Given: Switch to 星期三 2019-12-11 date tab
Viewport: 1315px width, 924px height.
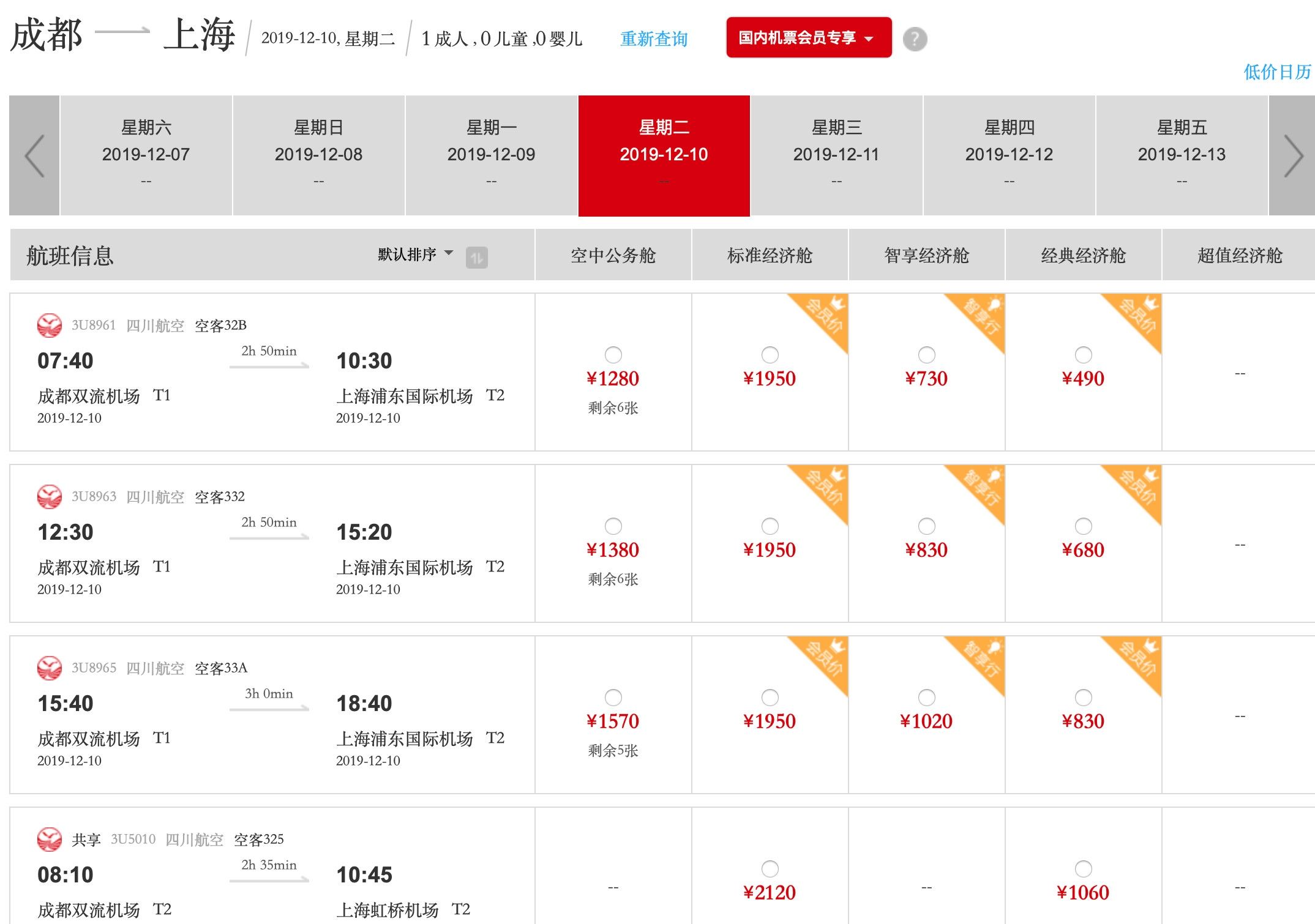Looking at the screenshot, I should click(x=836, y=155).
